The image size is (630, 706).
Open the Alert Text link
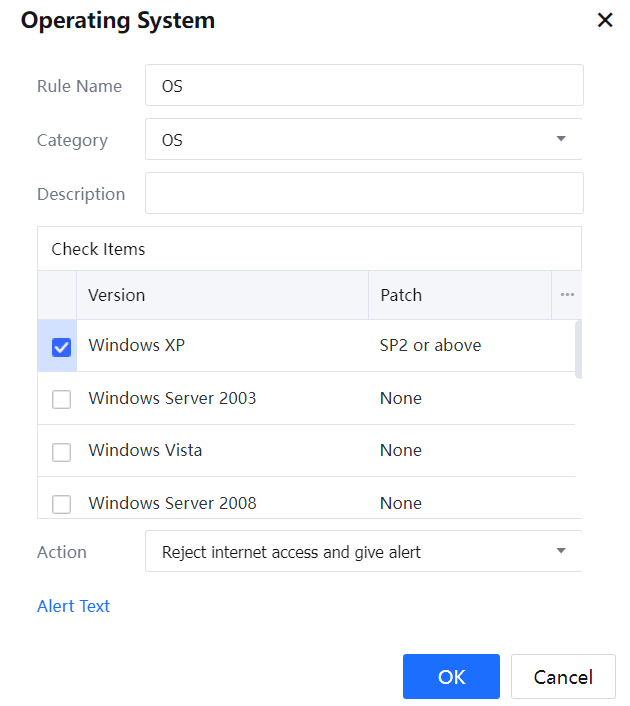tap(73, 606)
